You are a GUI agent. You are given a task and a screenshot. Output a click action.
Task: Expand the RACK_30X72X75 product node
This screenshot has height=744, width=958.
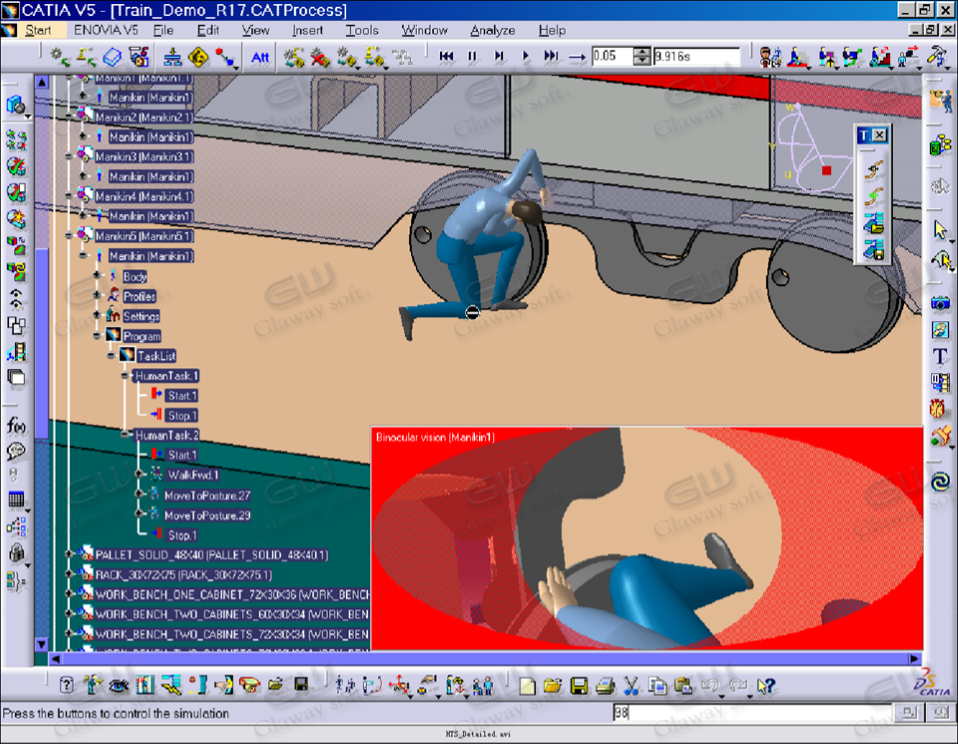pyautogui.click(x=70, y=574)
